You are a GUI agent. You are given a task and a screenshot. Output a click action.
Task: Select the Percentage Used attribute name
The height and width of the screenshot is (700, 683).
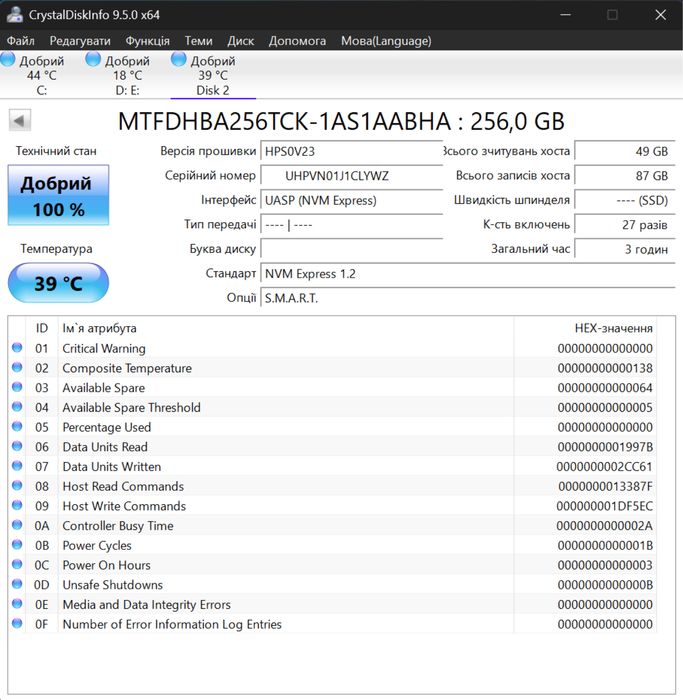[x=107, y=427]
